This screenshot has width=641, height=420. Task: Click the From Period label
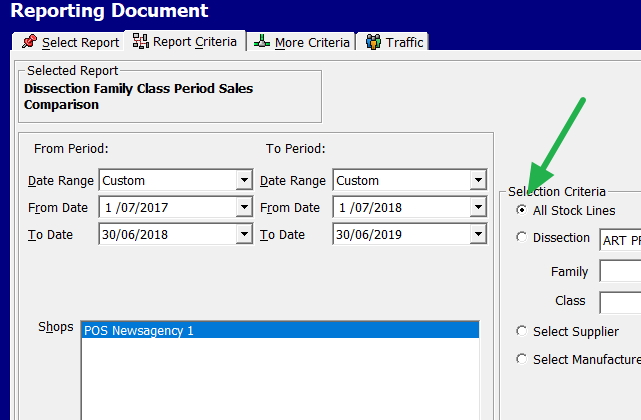coord(71,148)
